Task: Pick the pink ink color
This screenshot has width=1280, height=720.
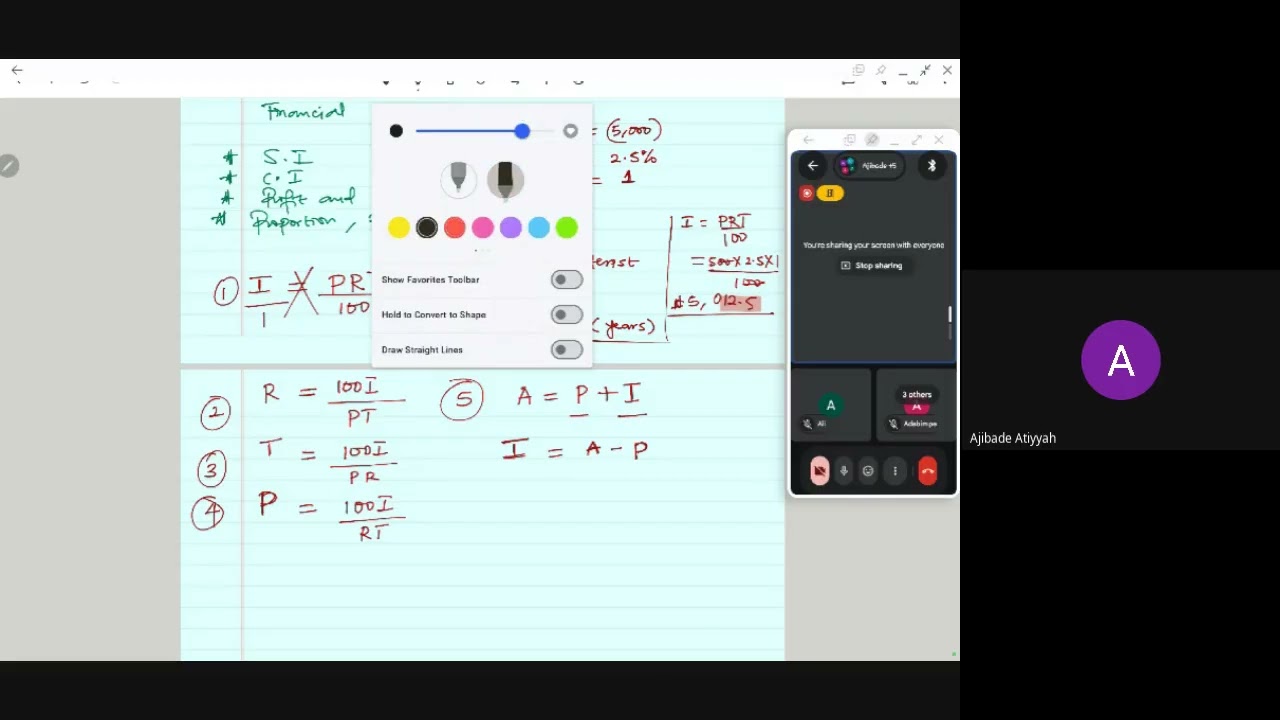Action: (482, 228)
